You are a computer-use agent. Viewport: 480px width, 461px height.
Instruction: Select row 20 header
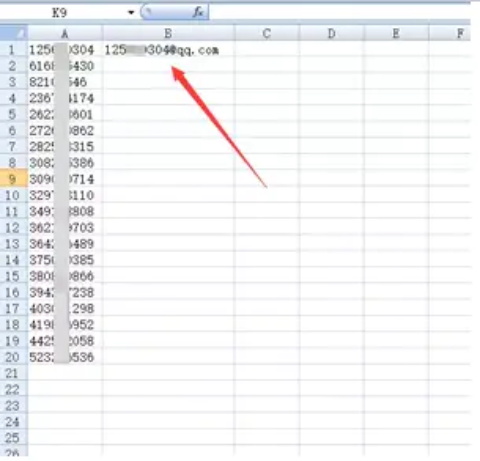pos(14,357)
